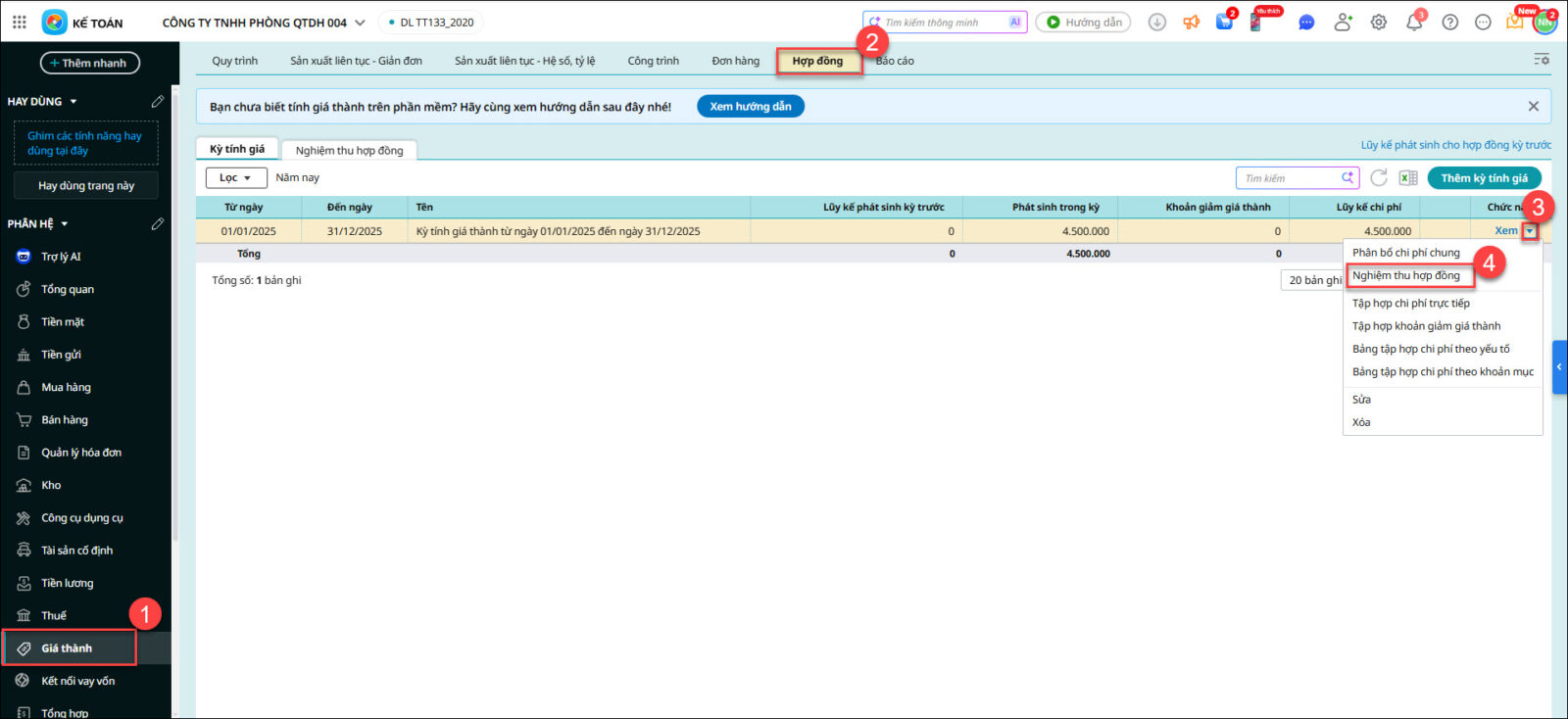
Task: Open table column settings icon
Action: [x=1542, y=61]
